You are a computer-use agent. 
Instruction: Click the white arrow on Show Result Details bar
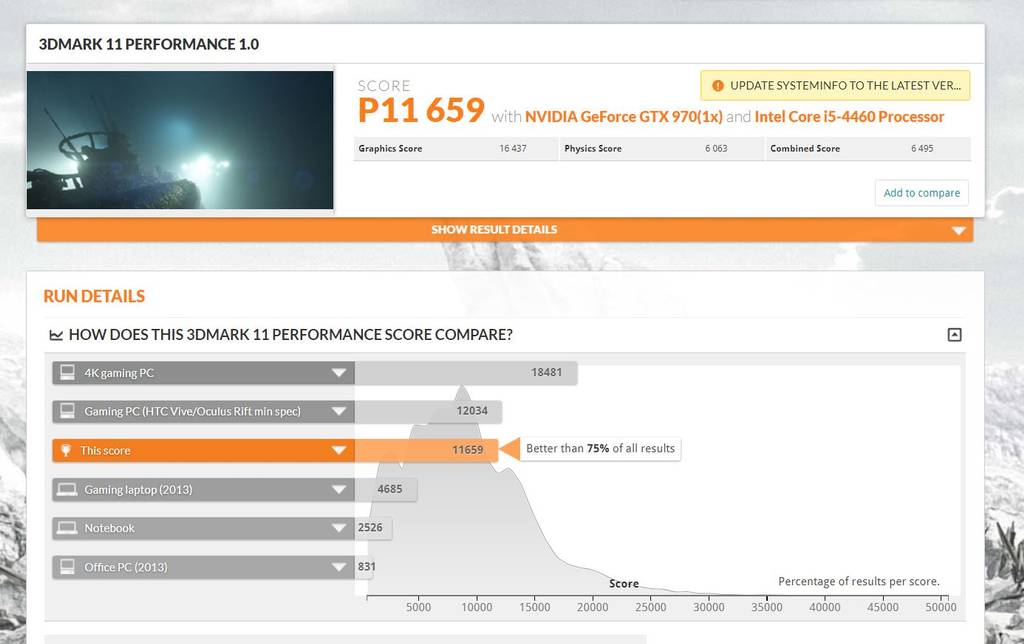point(958,231)
